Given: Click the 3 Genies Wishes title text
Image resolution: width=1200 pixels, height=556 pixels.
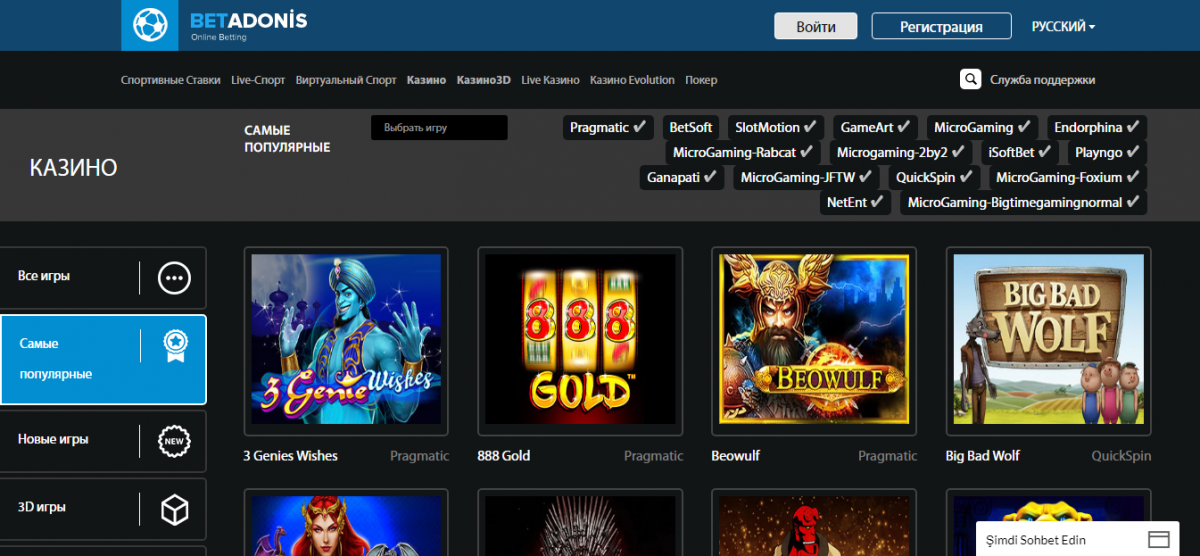Looking at the screenshot, I should click(291, 456).
